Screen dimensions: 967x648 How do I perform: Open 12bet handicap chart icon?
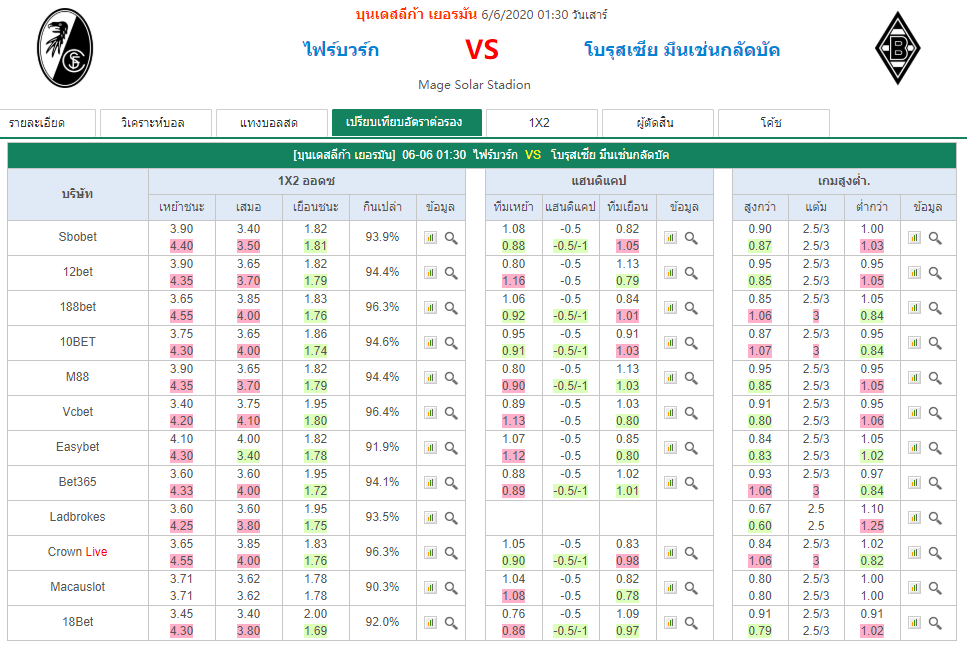coord(670,273)
